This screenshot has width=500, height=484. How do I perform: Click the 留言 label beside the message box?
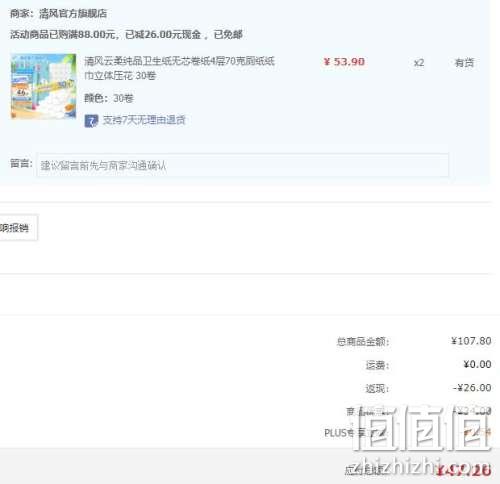(21, 163)
